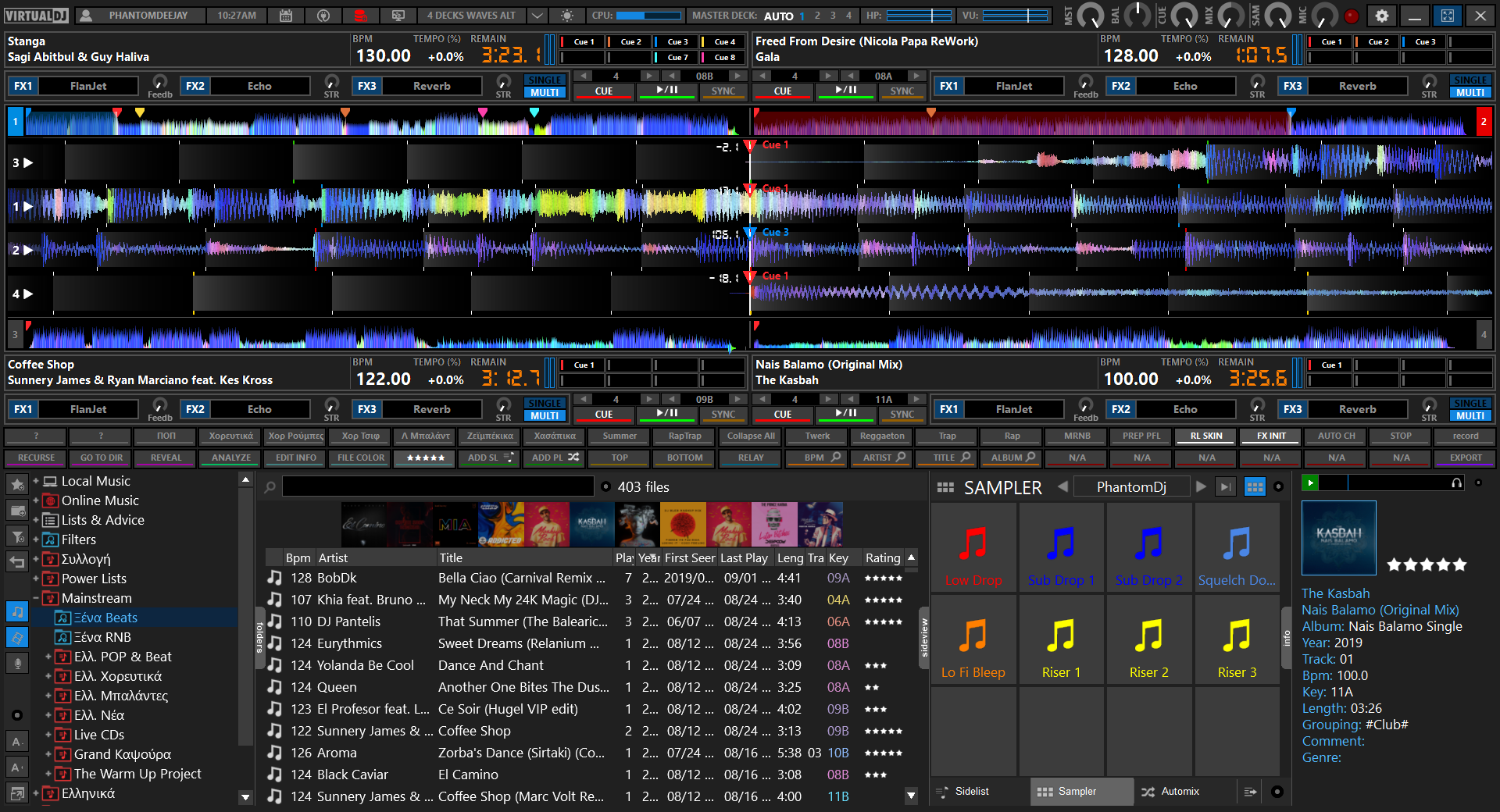Open the calendar icon in top bar
The width and height of the screenshot is (1500, 812).
(286, 16)
